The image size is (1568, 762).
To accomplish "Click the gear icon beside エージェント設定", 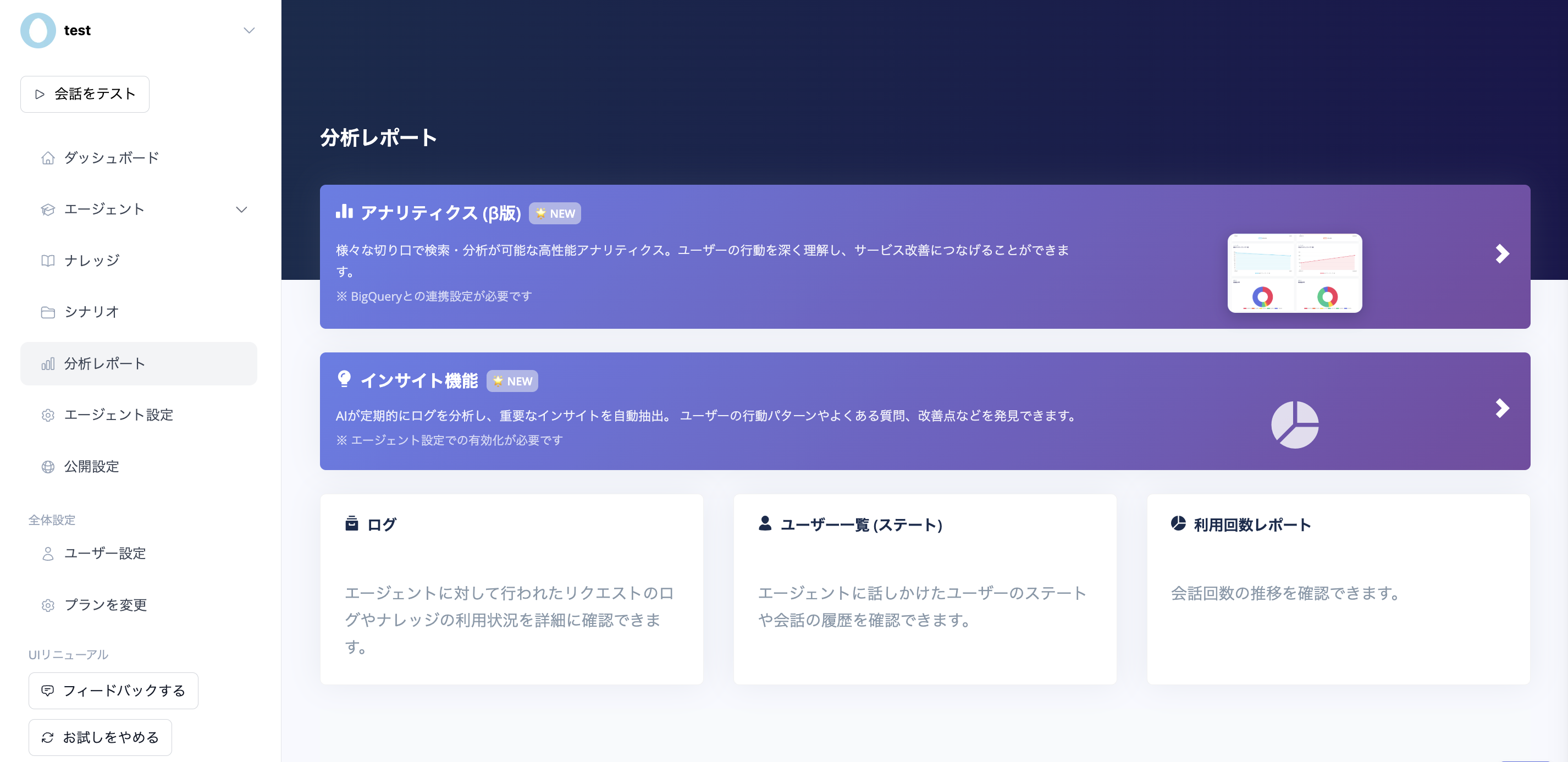I will (47, 415).
